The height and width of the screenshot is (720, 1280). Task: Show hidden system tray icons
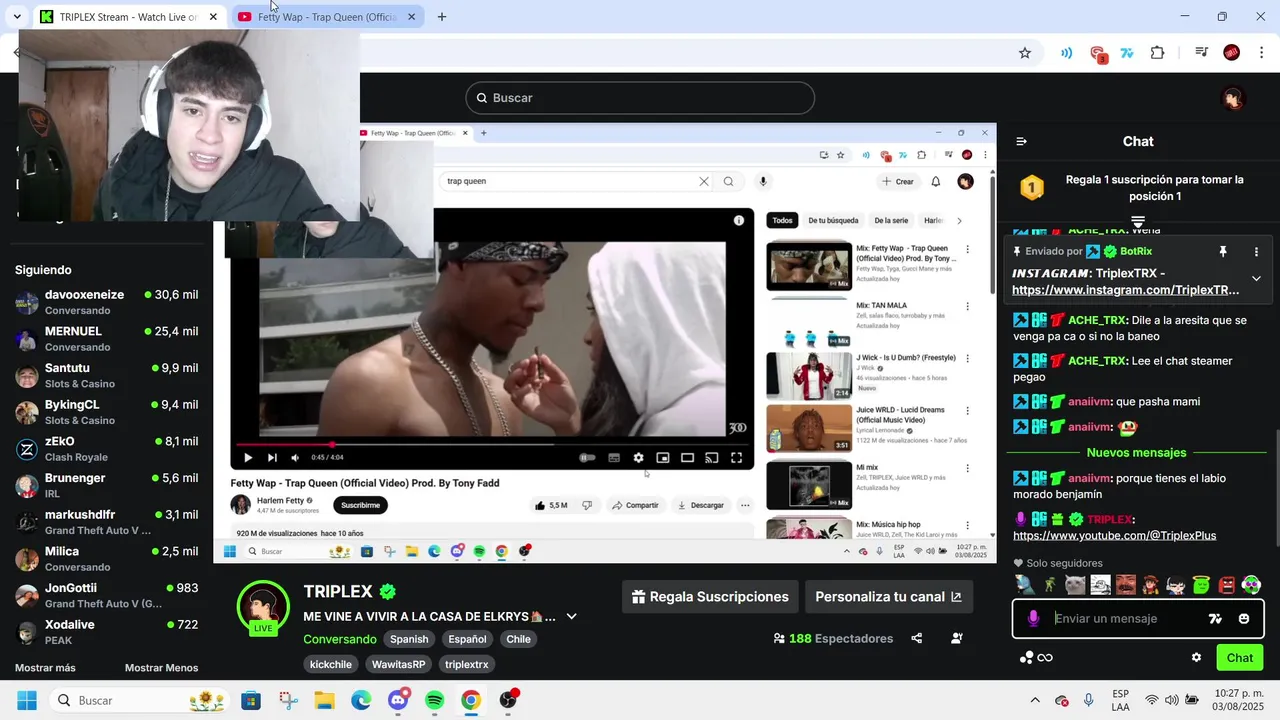[1034, 700]
